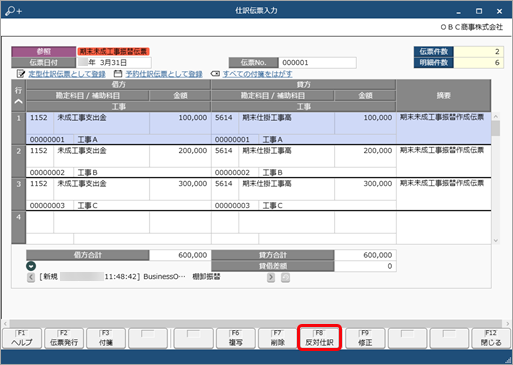Click the grey refresh icon beside history arrows
This screenshot has height=365, width=513.
click(x=285, y=277)
